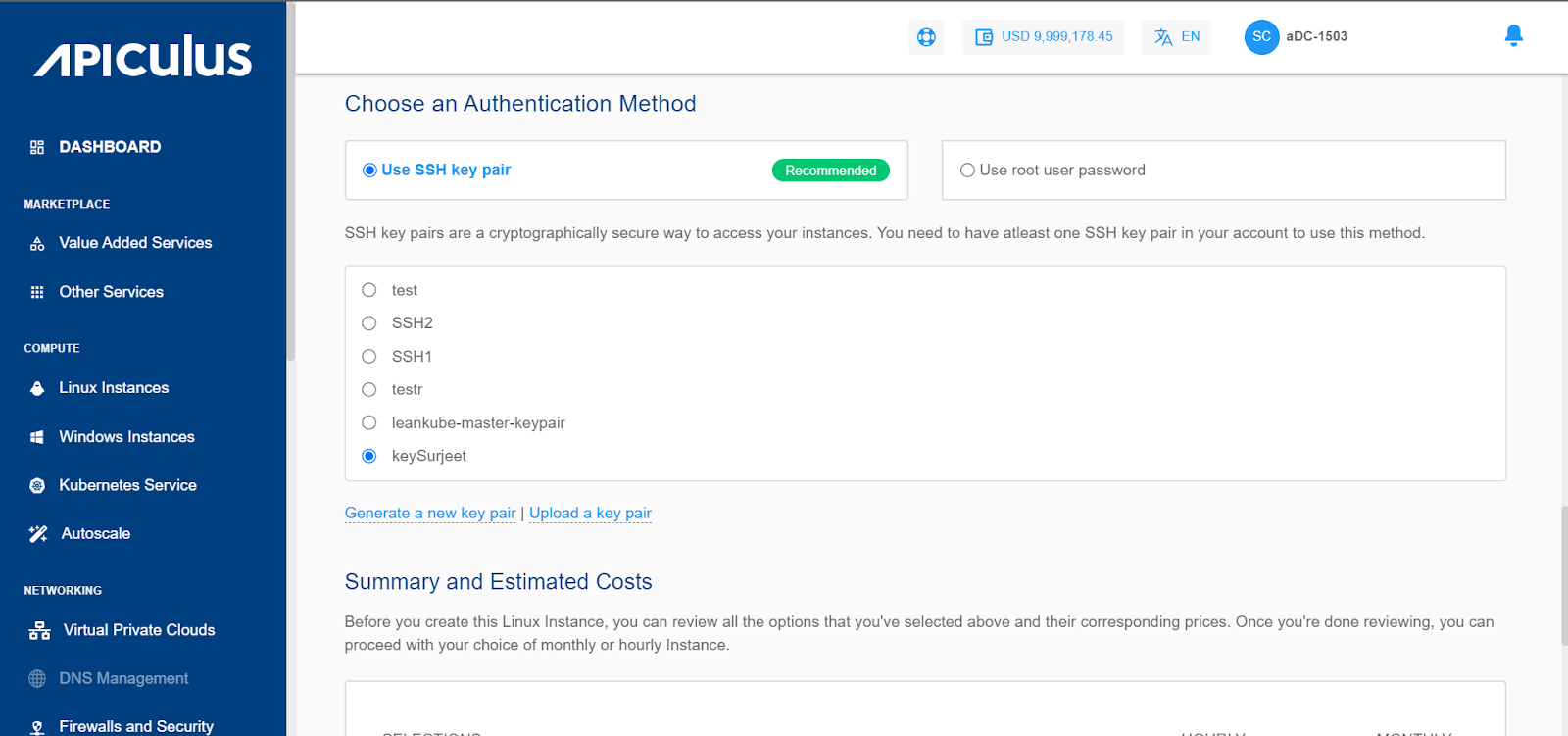Select the testr key pair
Image resolution: width=1568 pixels, height=736 pixels.
click(x=369, y=390)
